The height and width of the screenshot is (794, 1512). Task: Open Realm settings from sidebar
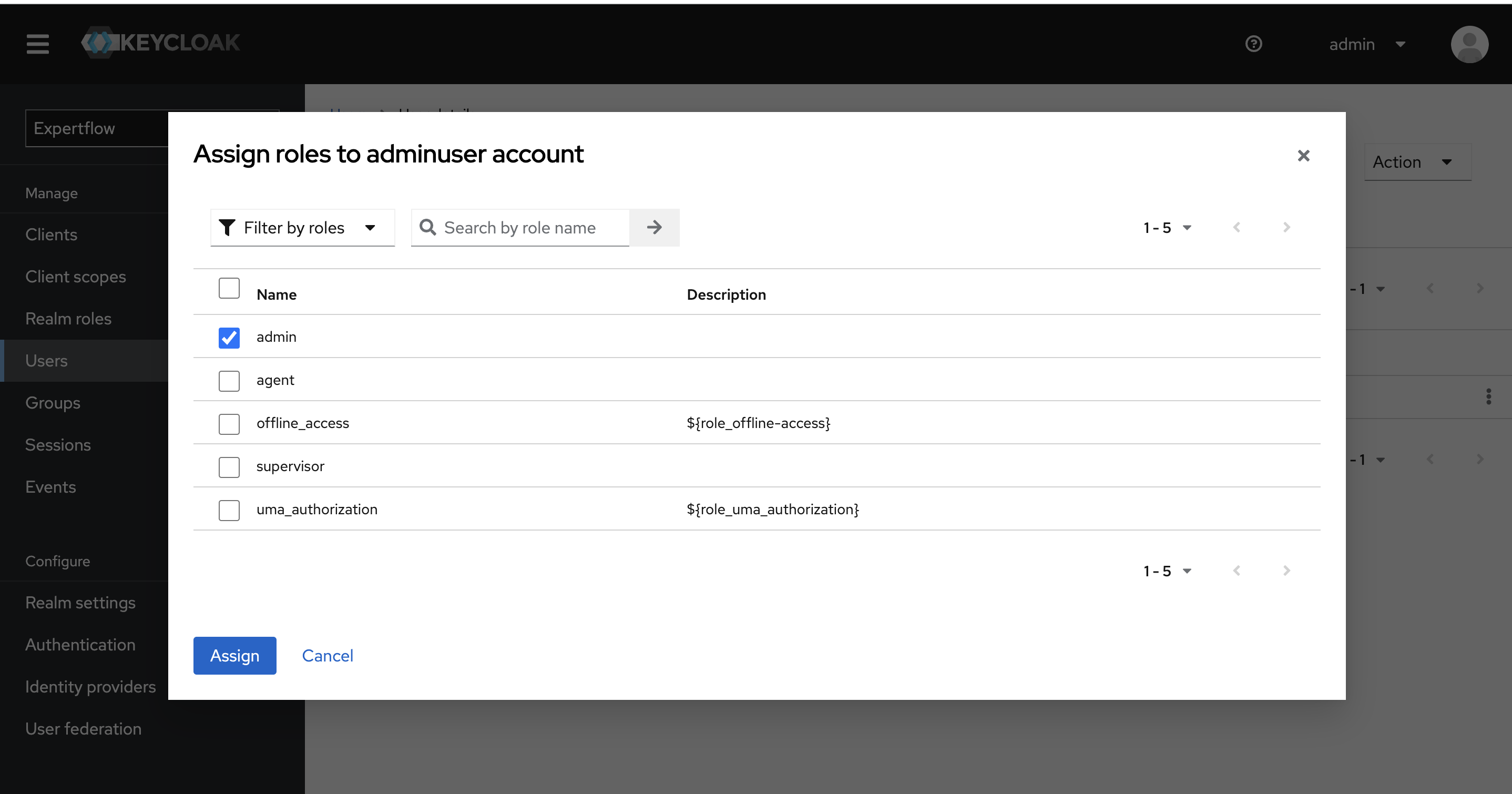(80, 602)
